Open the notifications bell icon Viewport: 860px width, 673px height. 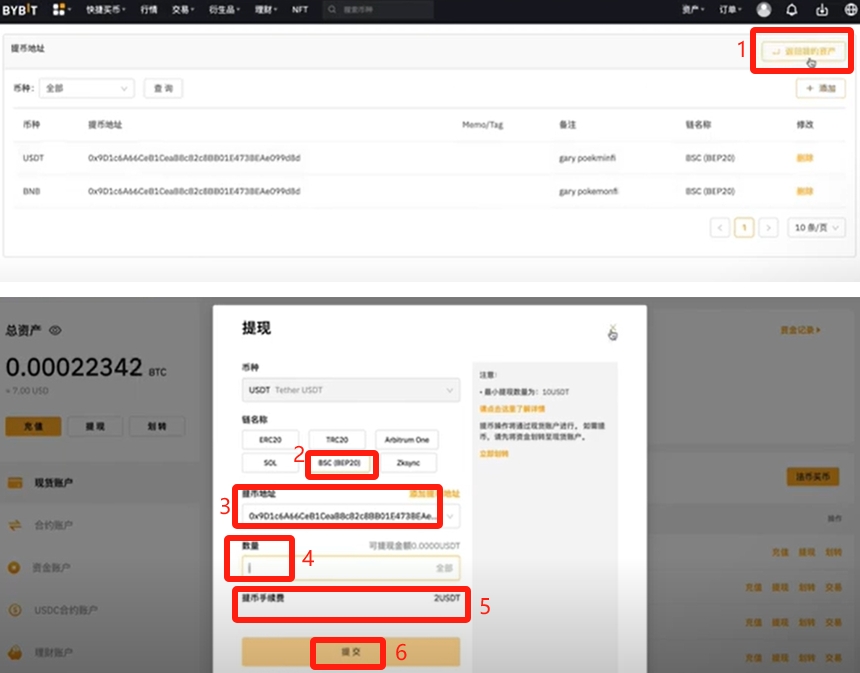(791, 9)
